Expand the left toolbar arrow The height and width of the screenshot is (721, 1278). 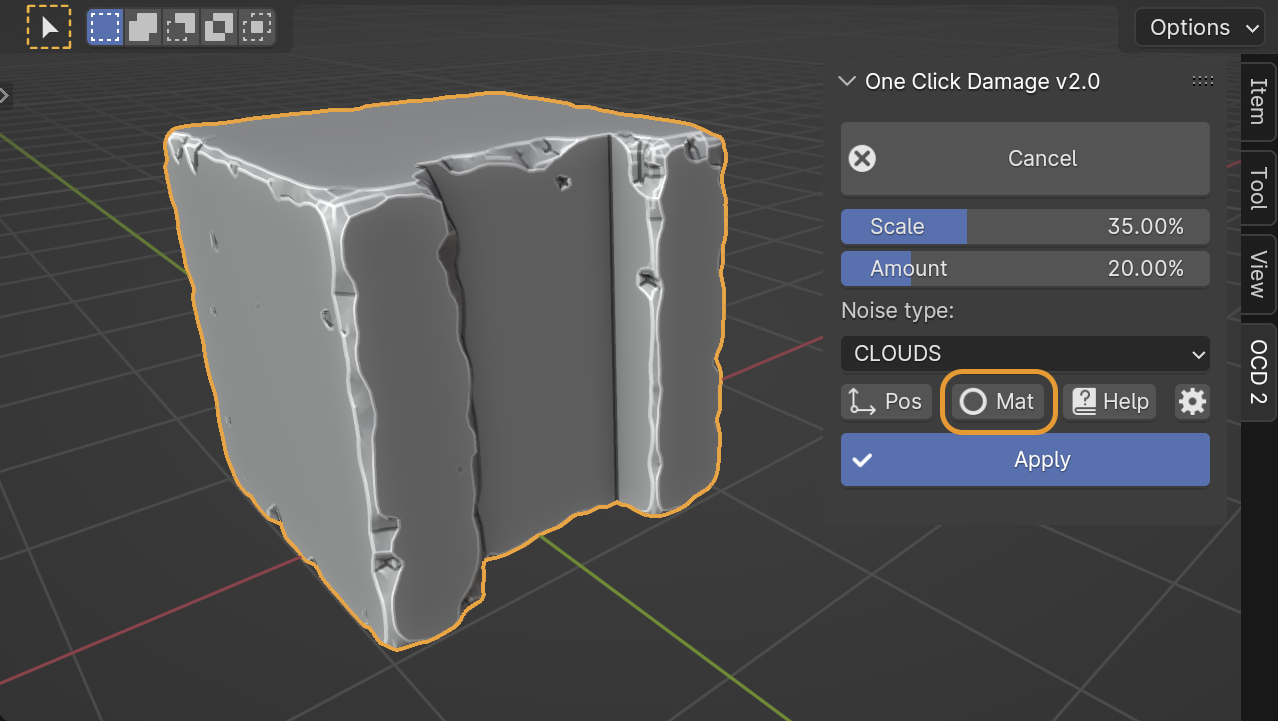click(x=4, y=96)
